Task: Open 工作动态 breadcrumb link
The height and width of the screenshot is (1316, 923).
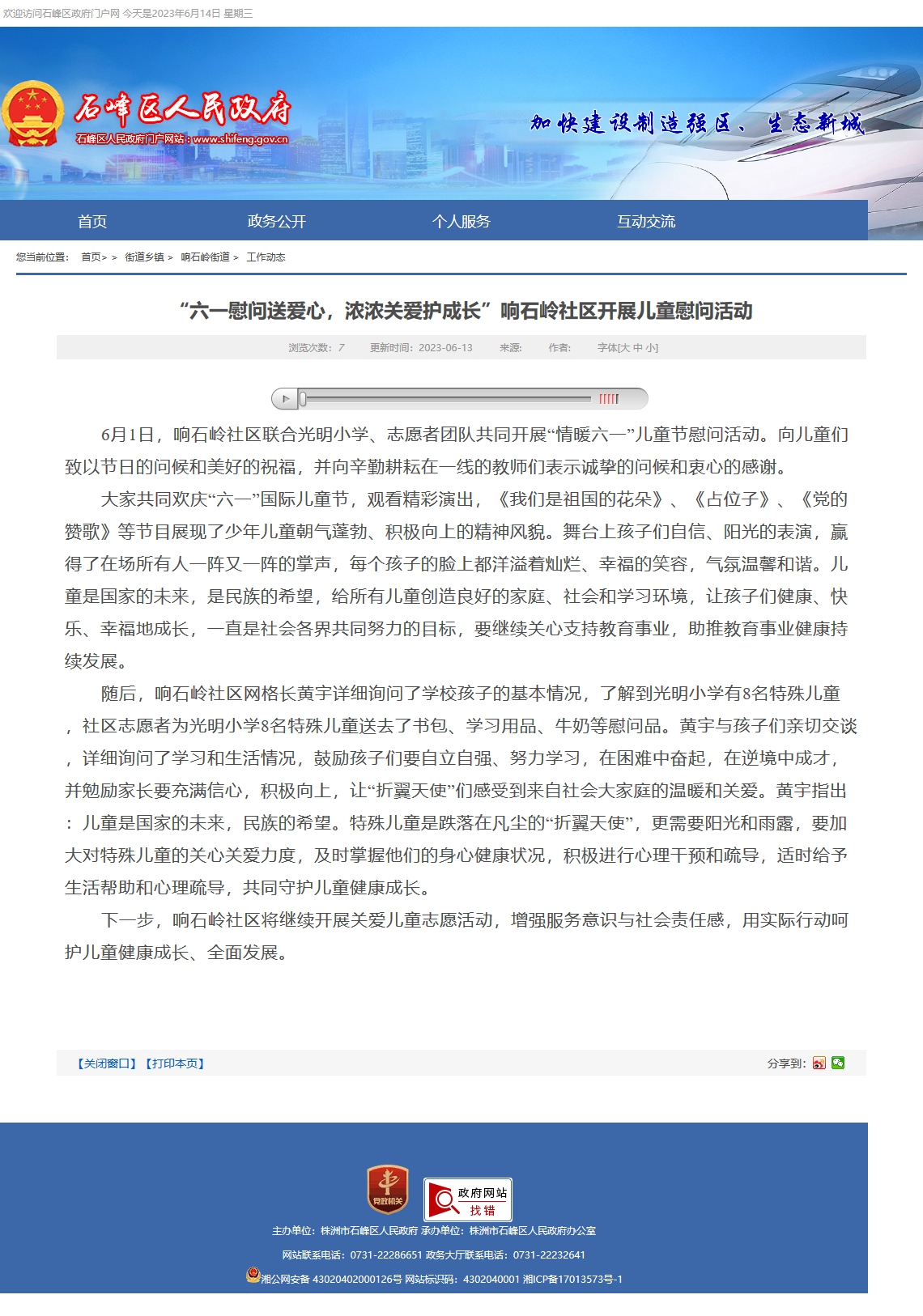Action: tap(266, 257)
